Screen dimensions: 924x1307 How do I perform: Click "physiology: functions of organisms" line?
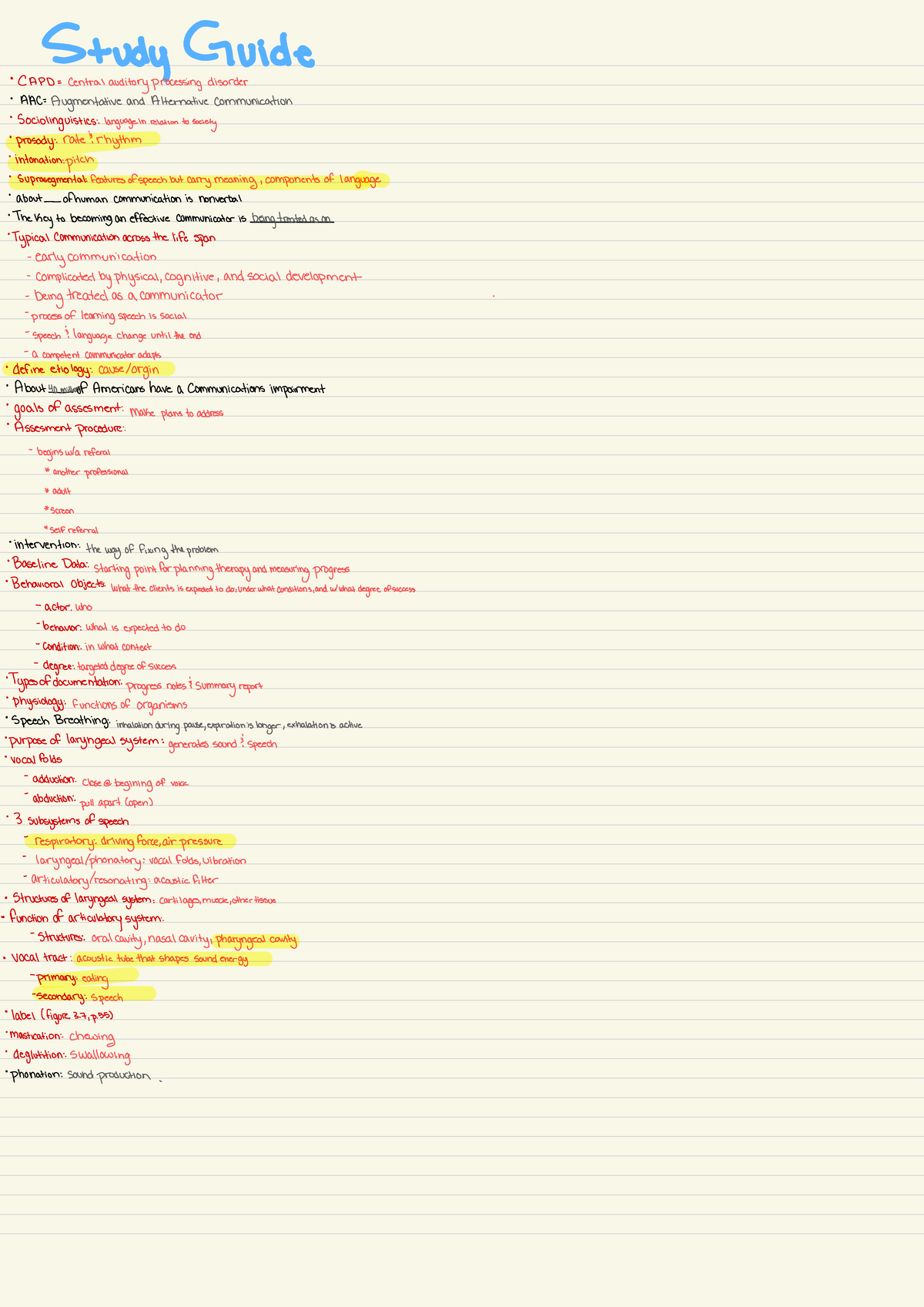(x=100, y=704)
